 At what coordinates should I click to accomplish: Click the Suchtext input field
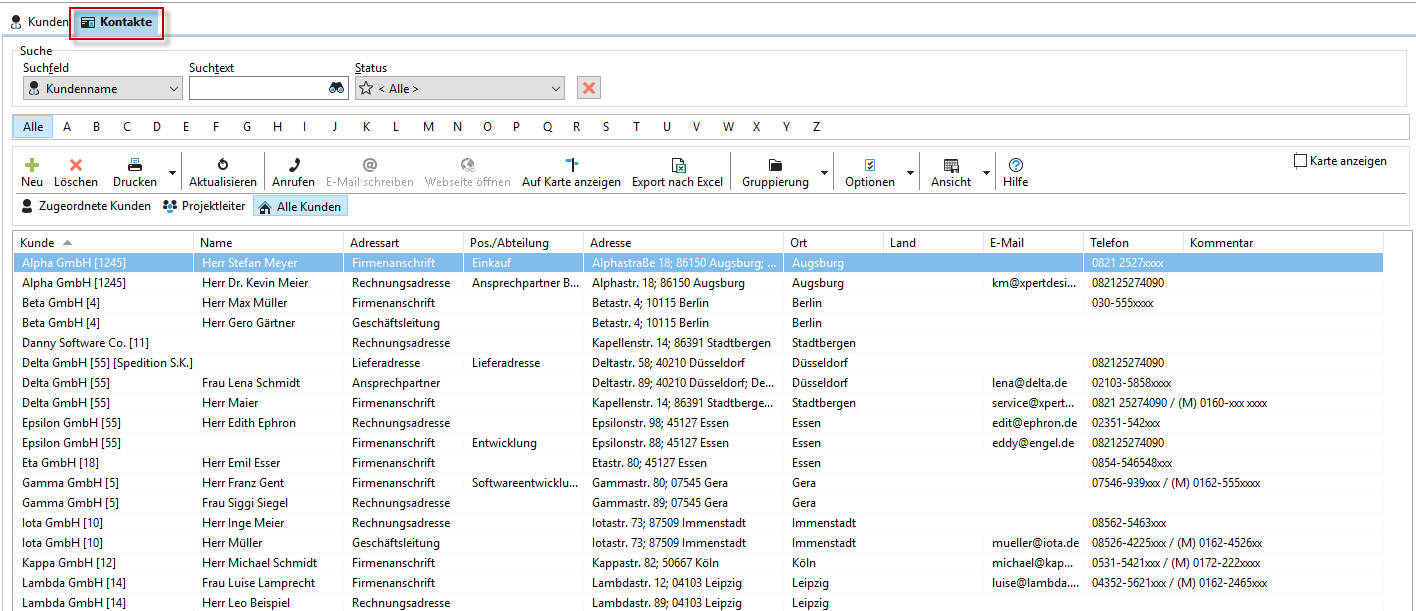click(x=258, y=89)
